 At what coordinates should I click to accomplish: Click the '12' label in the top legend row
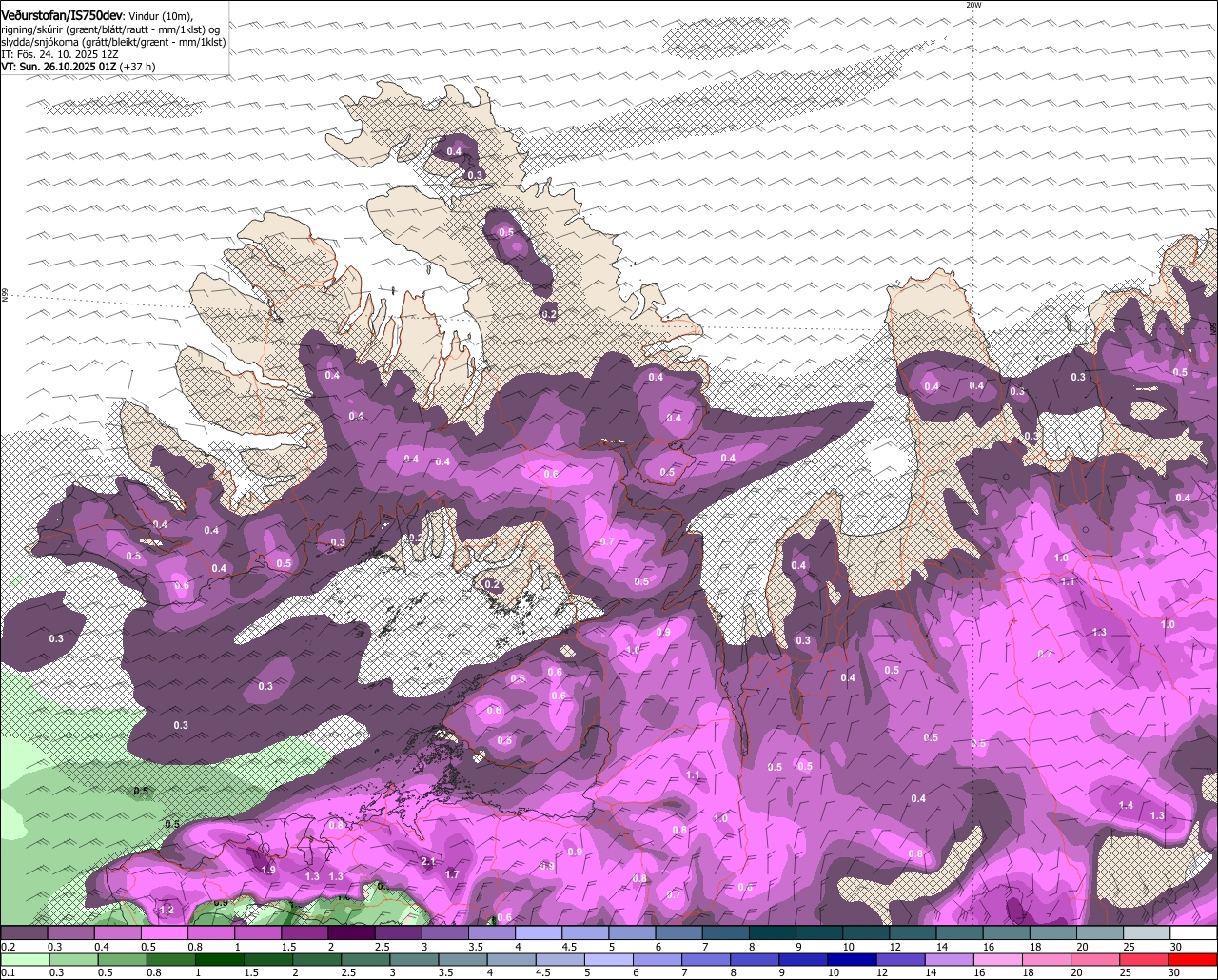(895, 947)
